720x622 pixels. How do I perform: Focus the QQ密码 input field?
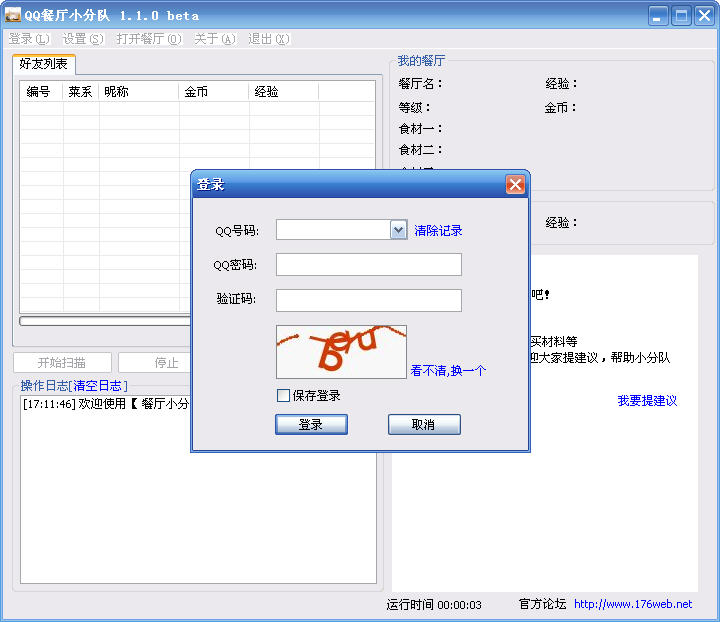tap(369, 264)
